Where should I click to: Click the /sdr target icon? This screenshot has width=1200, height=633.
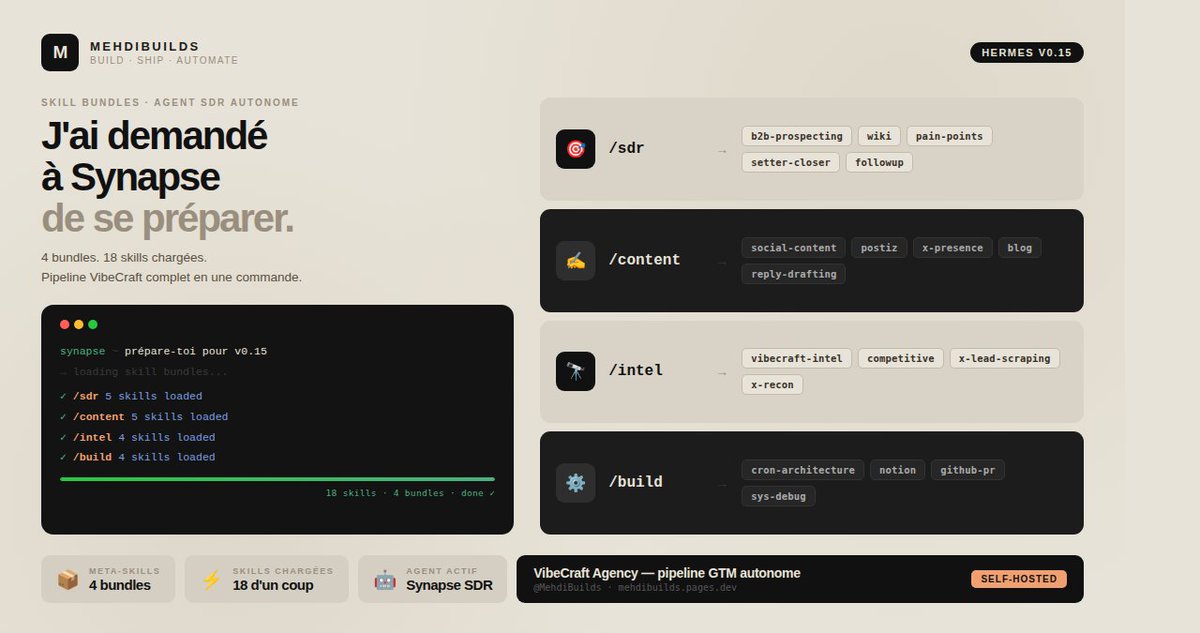(575, 149)
